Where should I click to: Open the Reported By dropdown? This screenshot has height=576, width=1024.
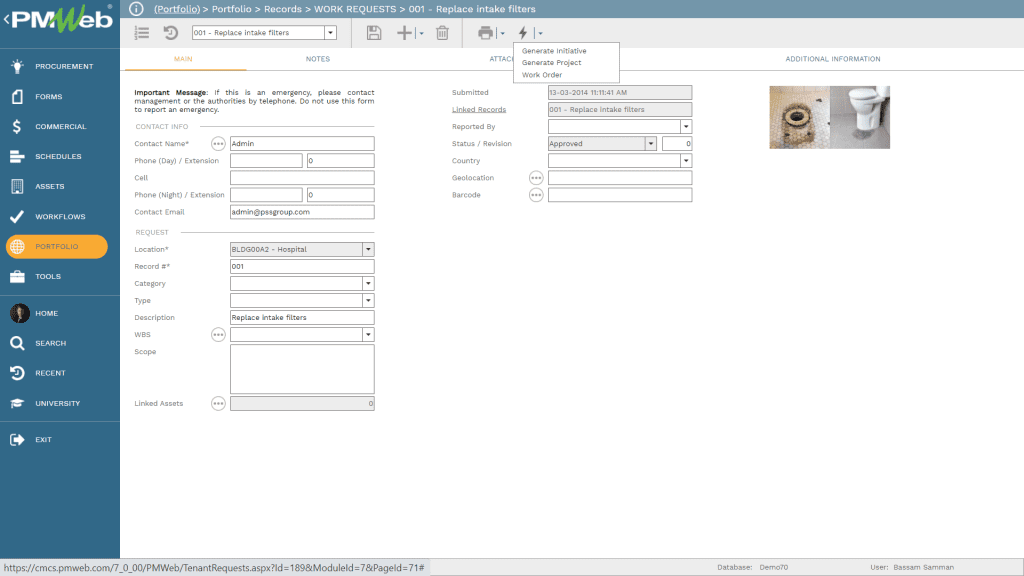pyautogui.click(x=686, y=127)
